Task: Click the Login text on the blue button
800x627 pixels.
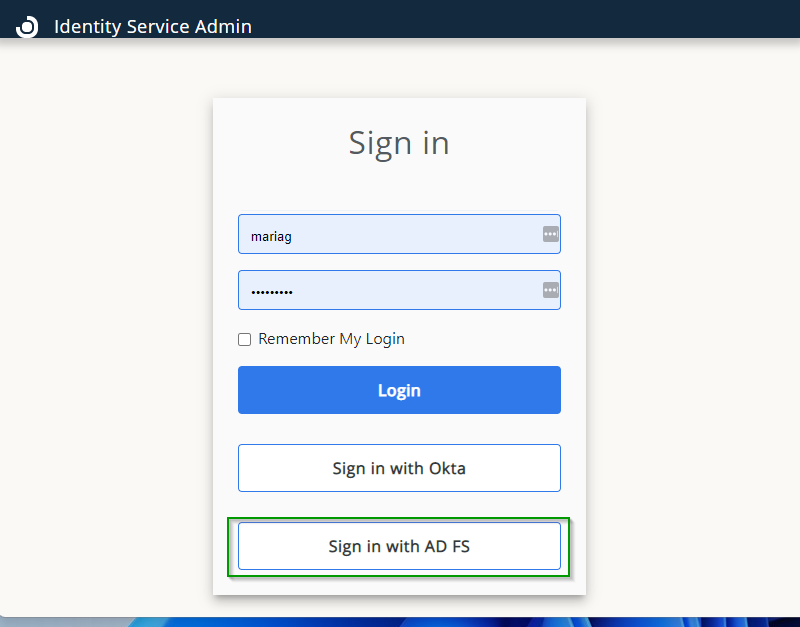Action: [x=399, y=390]
